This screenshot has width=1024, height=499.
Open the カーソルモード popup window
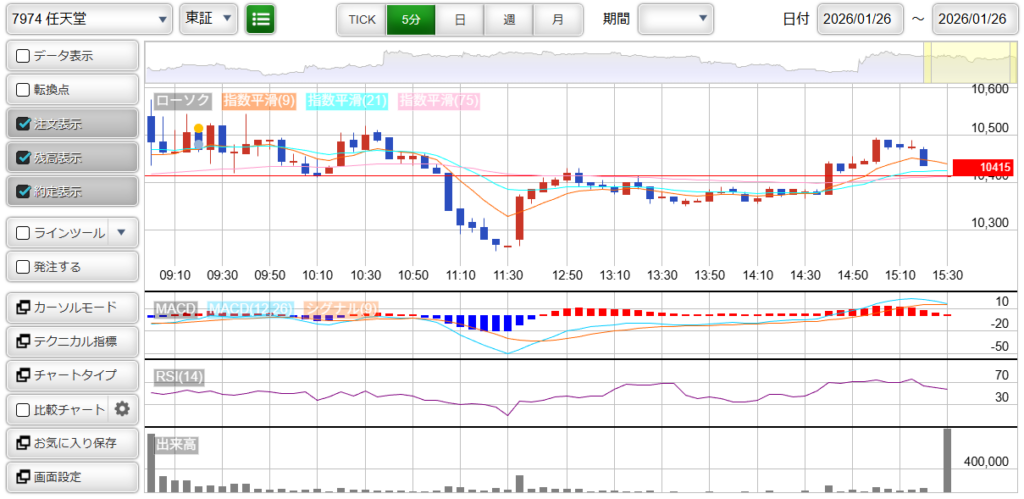click(x=70, y=307)
